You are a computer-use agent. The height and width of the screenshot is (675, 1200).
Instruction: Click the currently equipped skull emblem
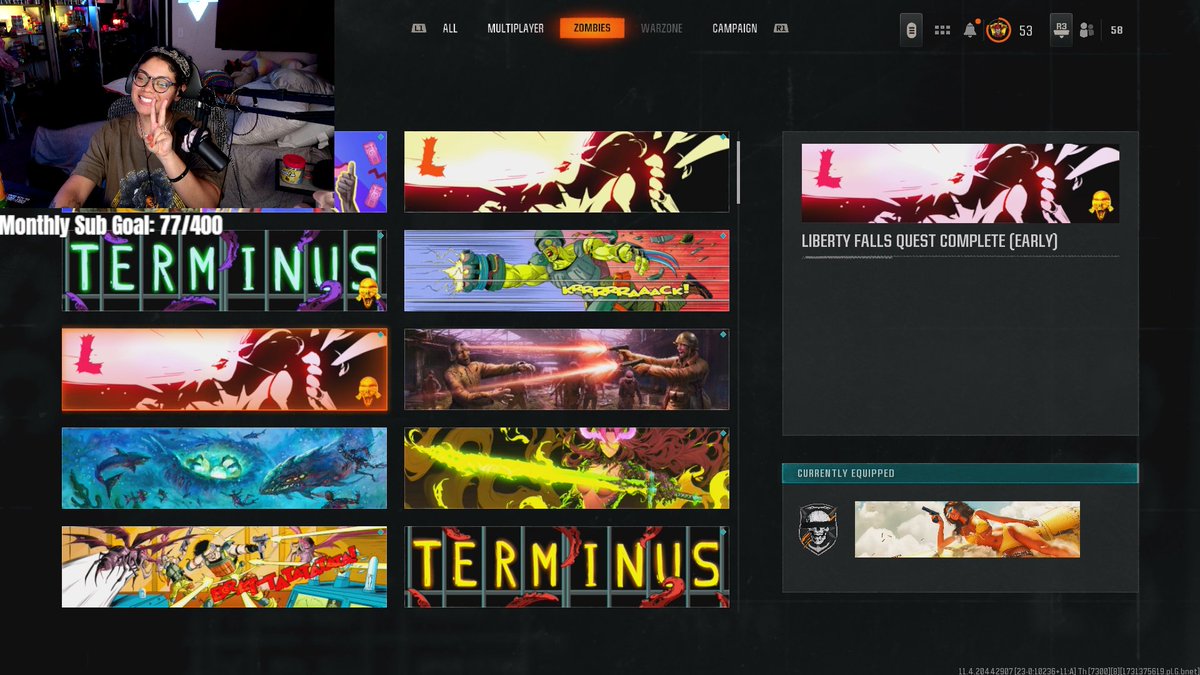(x=817, y=528)
